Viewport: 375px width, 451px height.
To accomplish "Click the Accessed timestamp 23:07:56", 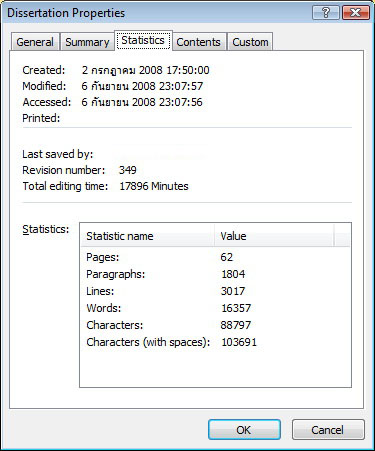I will [181, 102].
